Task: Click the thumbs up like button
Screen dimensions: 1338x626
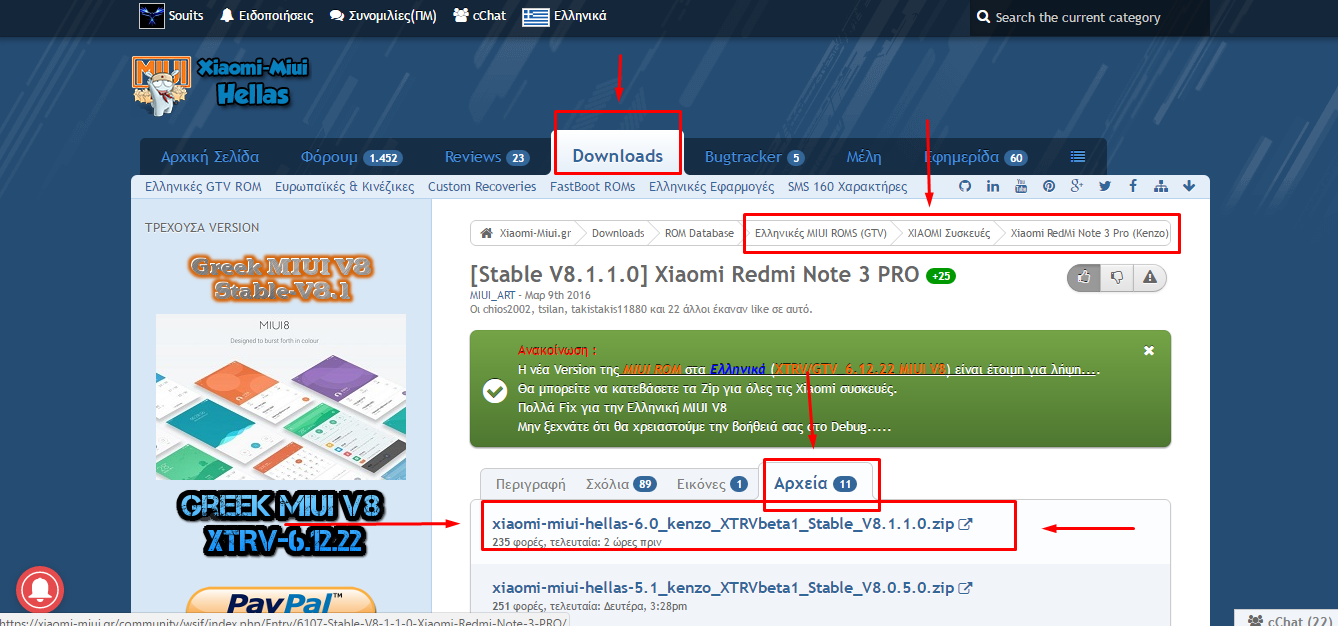Action: click(x=1084, y=277)
